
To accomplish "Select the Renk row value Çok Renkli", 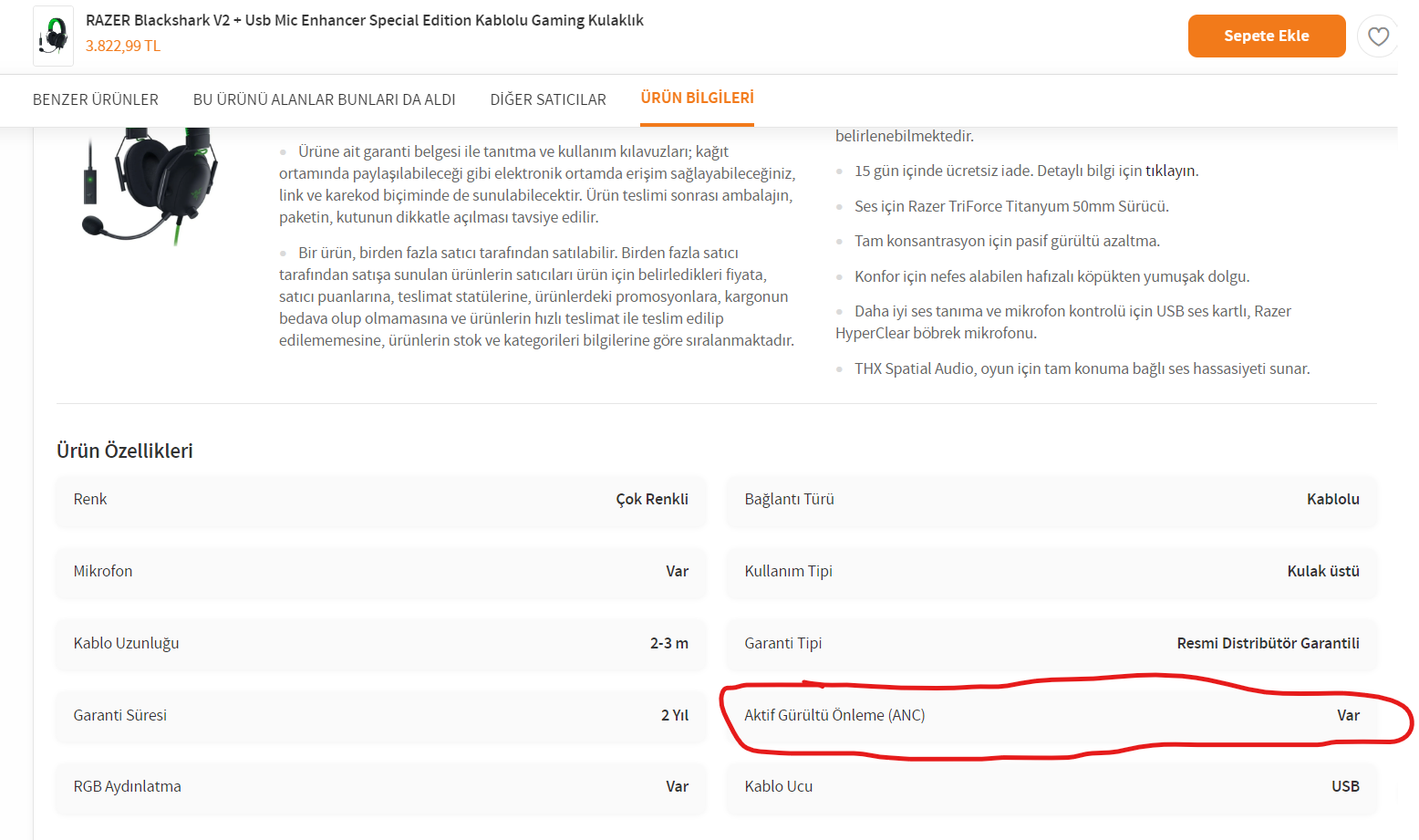I will click(x=652, y=499).
